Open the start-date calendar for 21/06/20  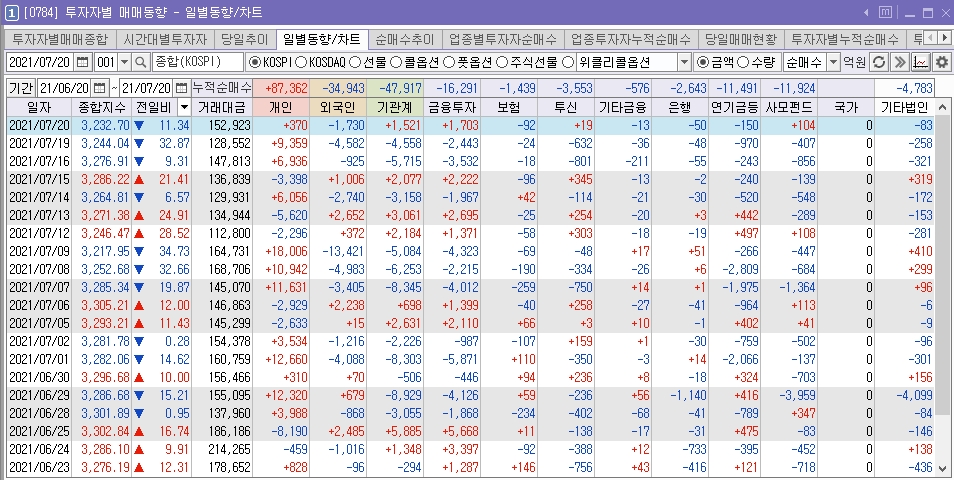click(x=100, y=88)
